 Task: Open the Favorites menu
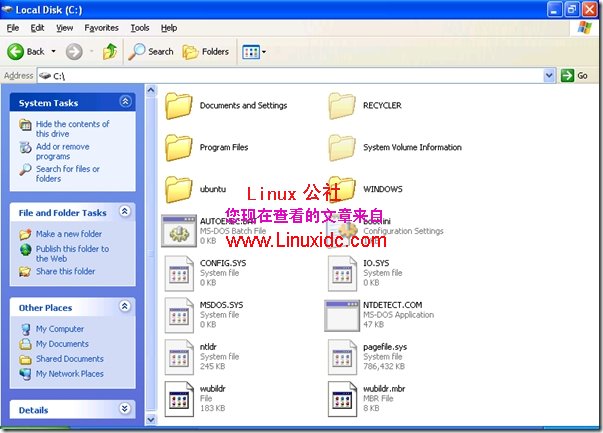click(102, 28)
